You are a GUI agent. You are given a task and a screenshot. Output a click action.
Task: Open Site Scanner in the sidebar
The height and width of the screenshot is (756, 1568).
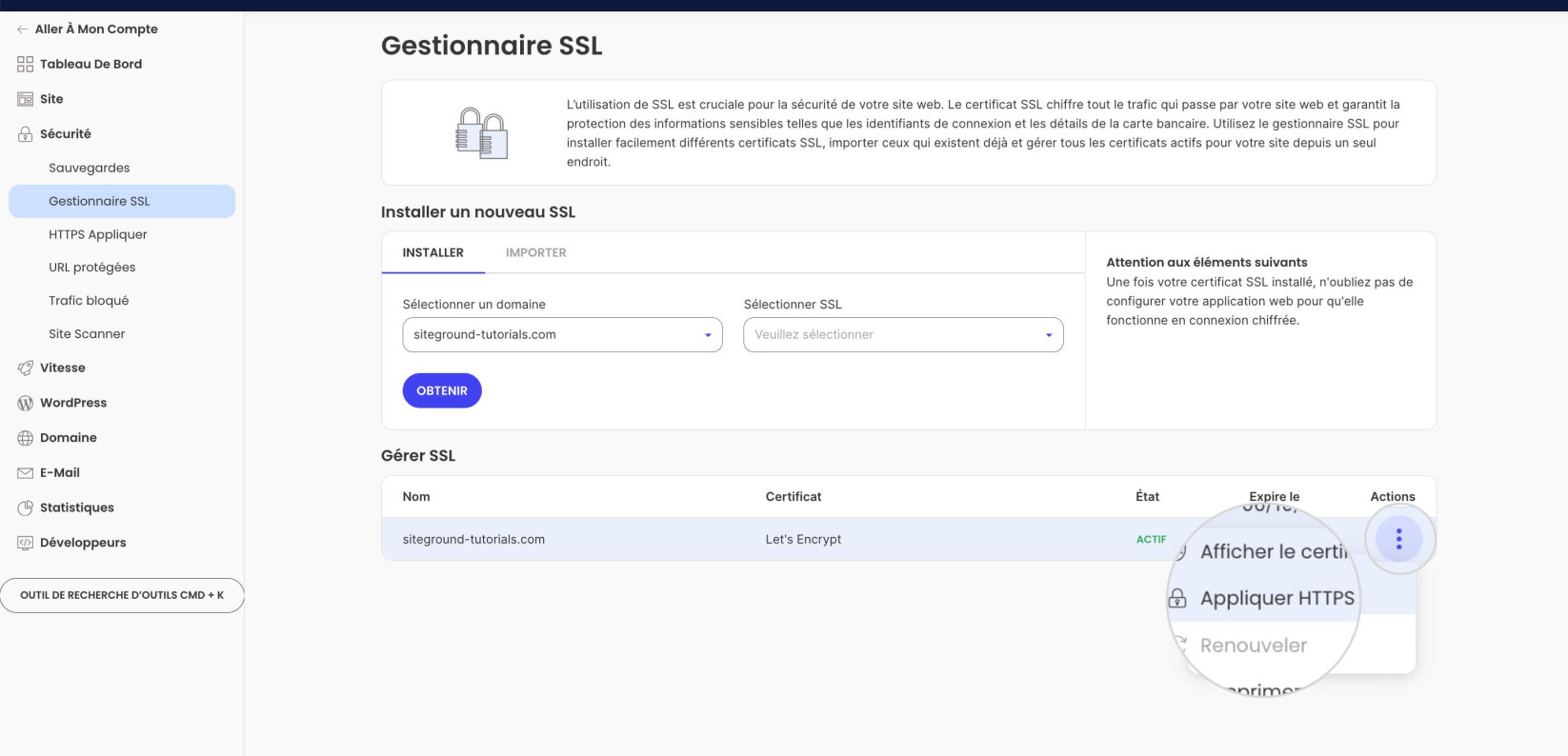click(87, 334)
